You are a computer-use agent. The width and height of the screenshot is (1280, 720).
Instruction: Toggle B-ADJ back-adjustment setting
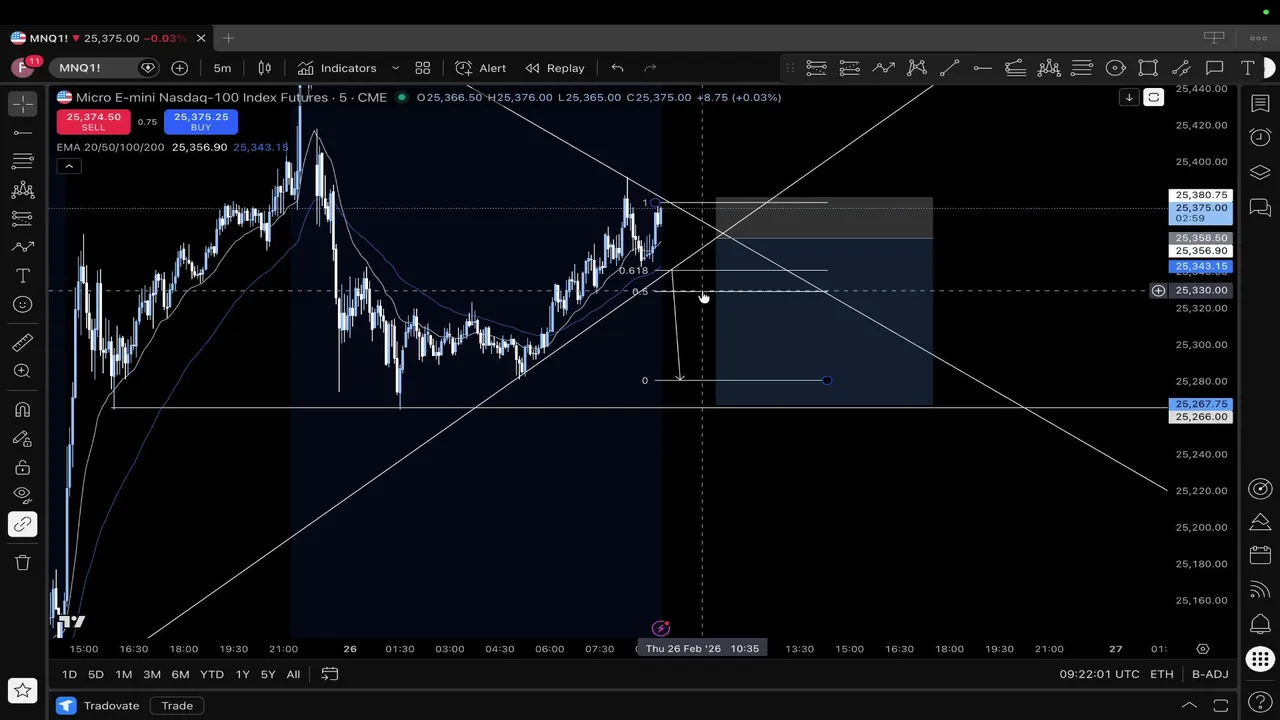click(1210, 674)
